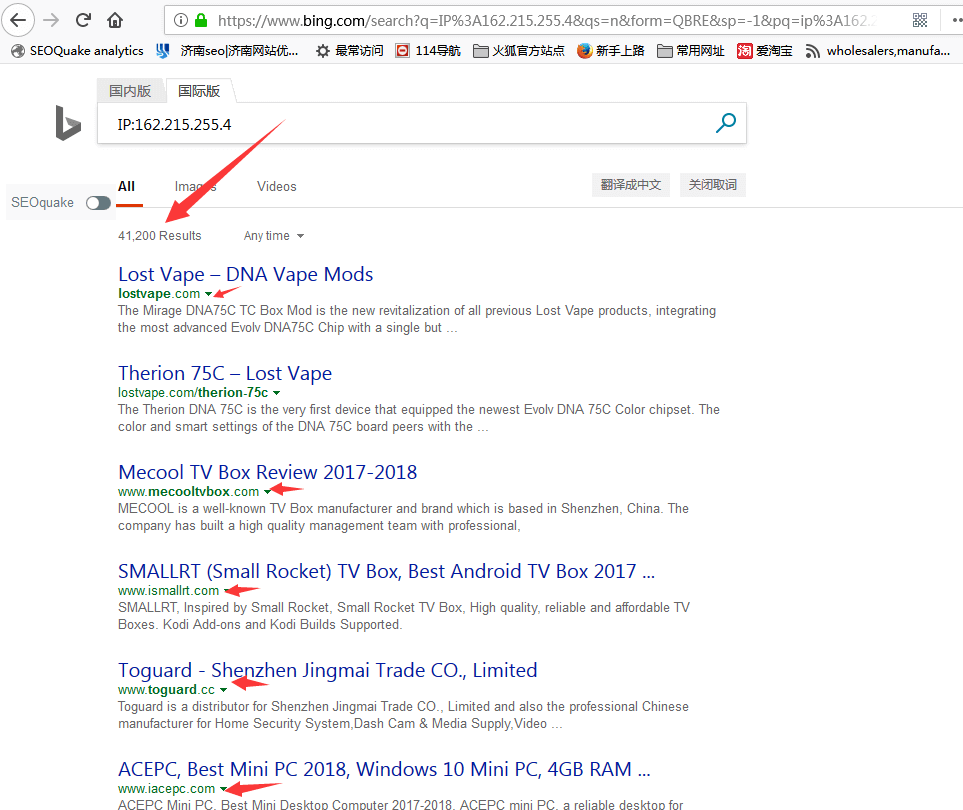Click the browser address bar URL
Image resolution: width=963 pixels, height=810 pixels.
[547, 20]
